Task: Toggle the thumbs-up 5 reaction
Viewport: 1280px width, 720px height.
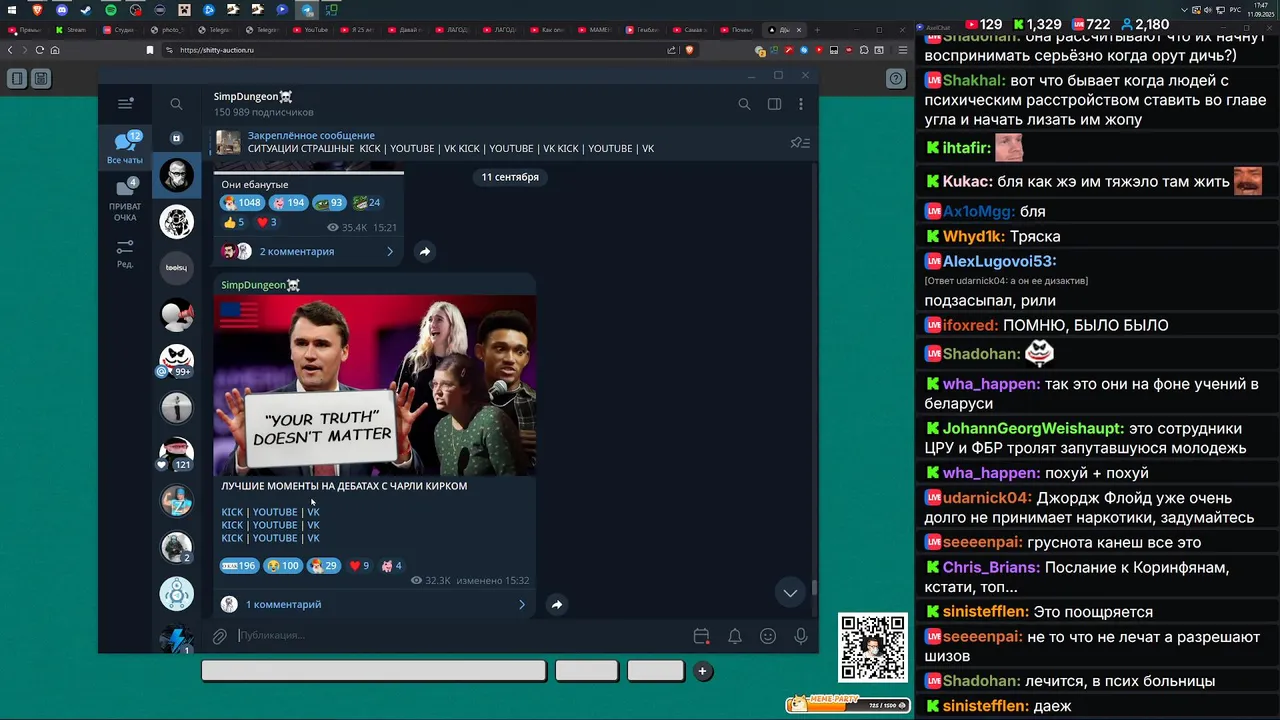Action: 234,222
